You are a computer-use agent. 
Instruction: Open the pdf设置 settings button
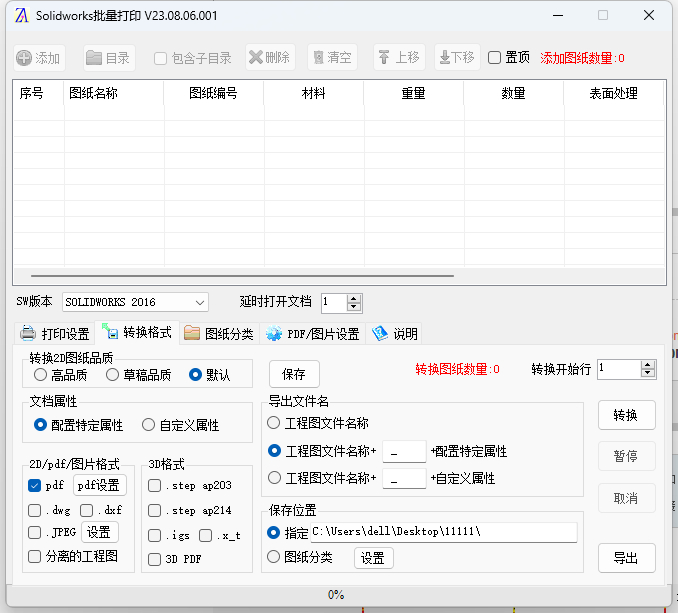coord(99,485)
